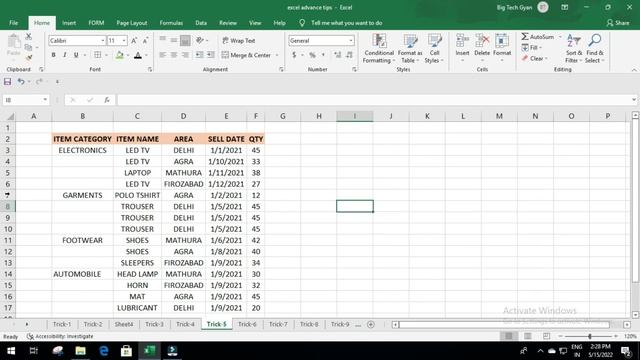The height and width of the screenshot is (360, 640).
Task: Decrease font size with smaller A
Action: tap(145, 40)
